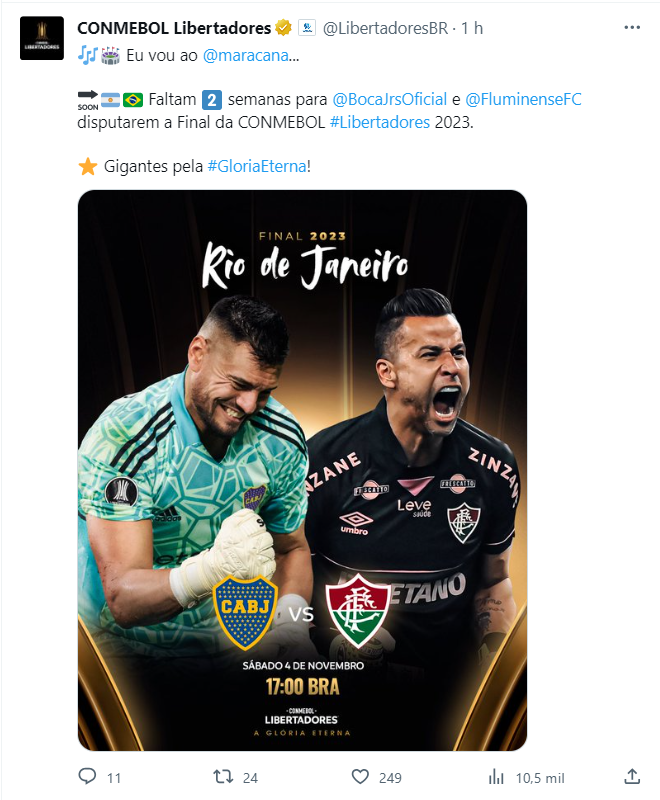Click the 249 likes count
Image resolution: width=660 pixels, height=800 pixels.
(390, 778)
